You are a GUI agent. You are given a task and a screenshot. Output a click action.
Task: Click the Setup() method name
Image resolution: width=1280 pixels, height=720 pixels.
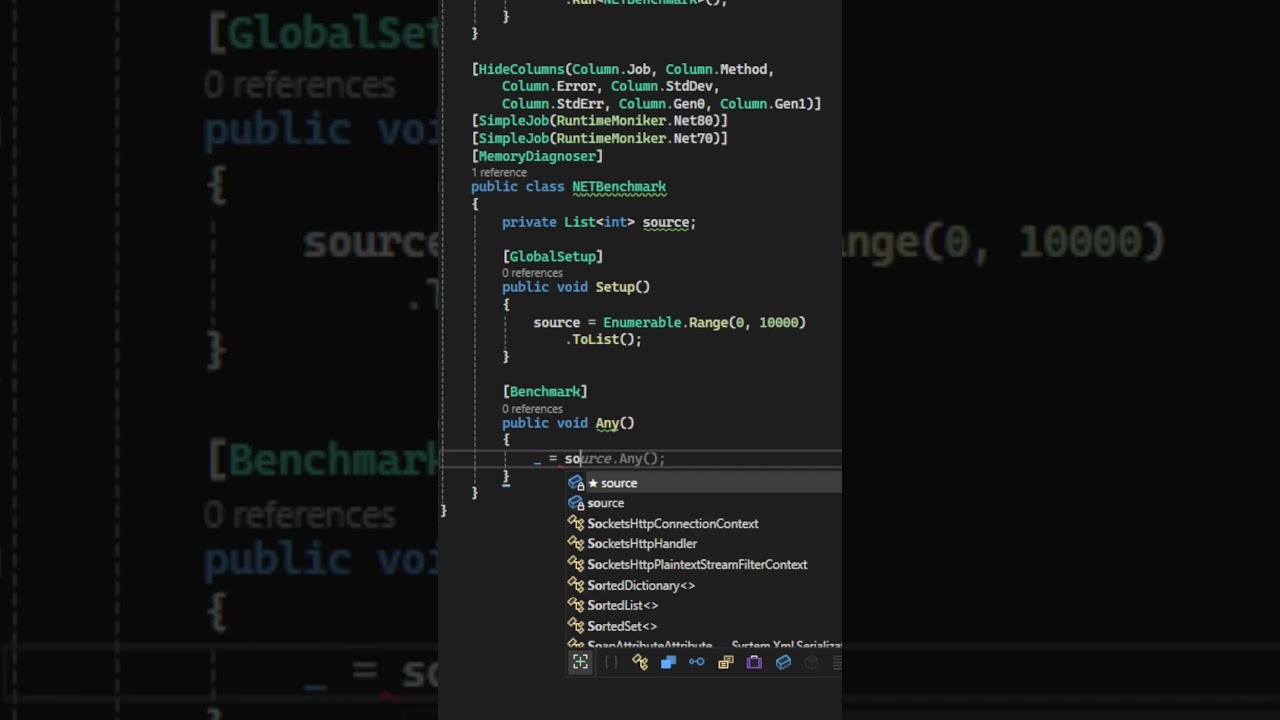click(623, 287)
